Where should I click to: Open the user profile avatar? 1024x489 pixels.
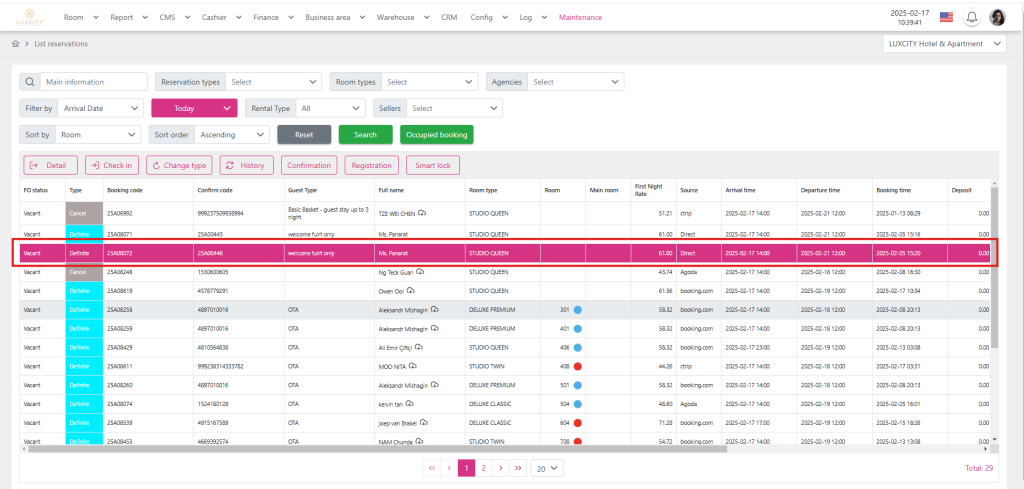(x=997, y=17)
